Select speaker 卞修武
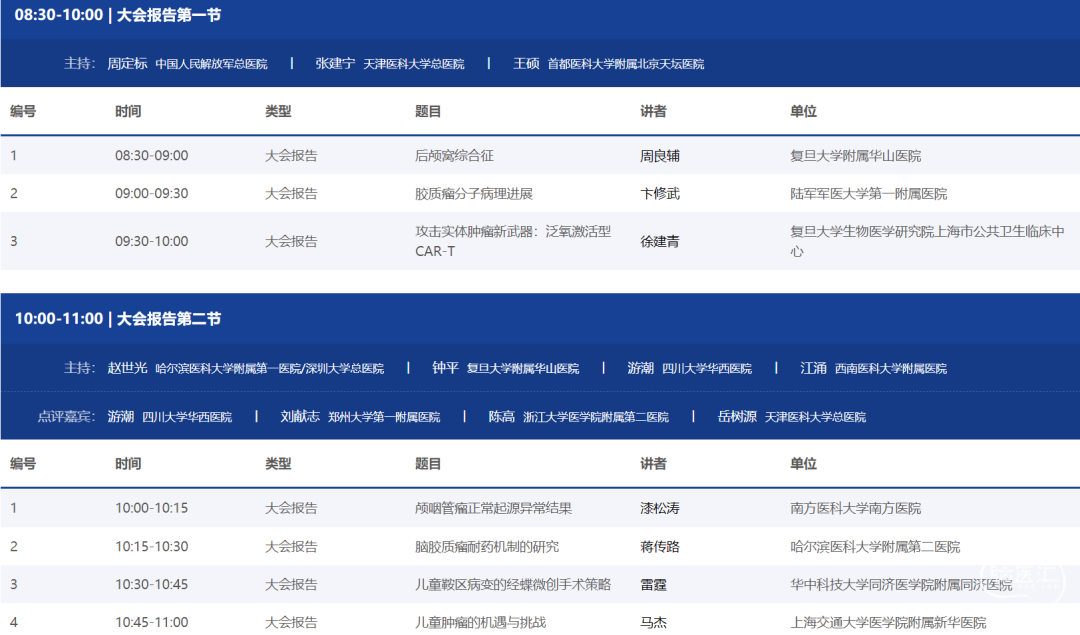Screen dimensions: 1080x635 point(659,194)
